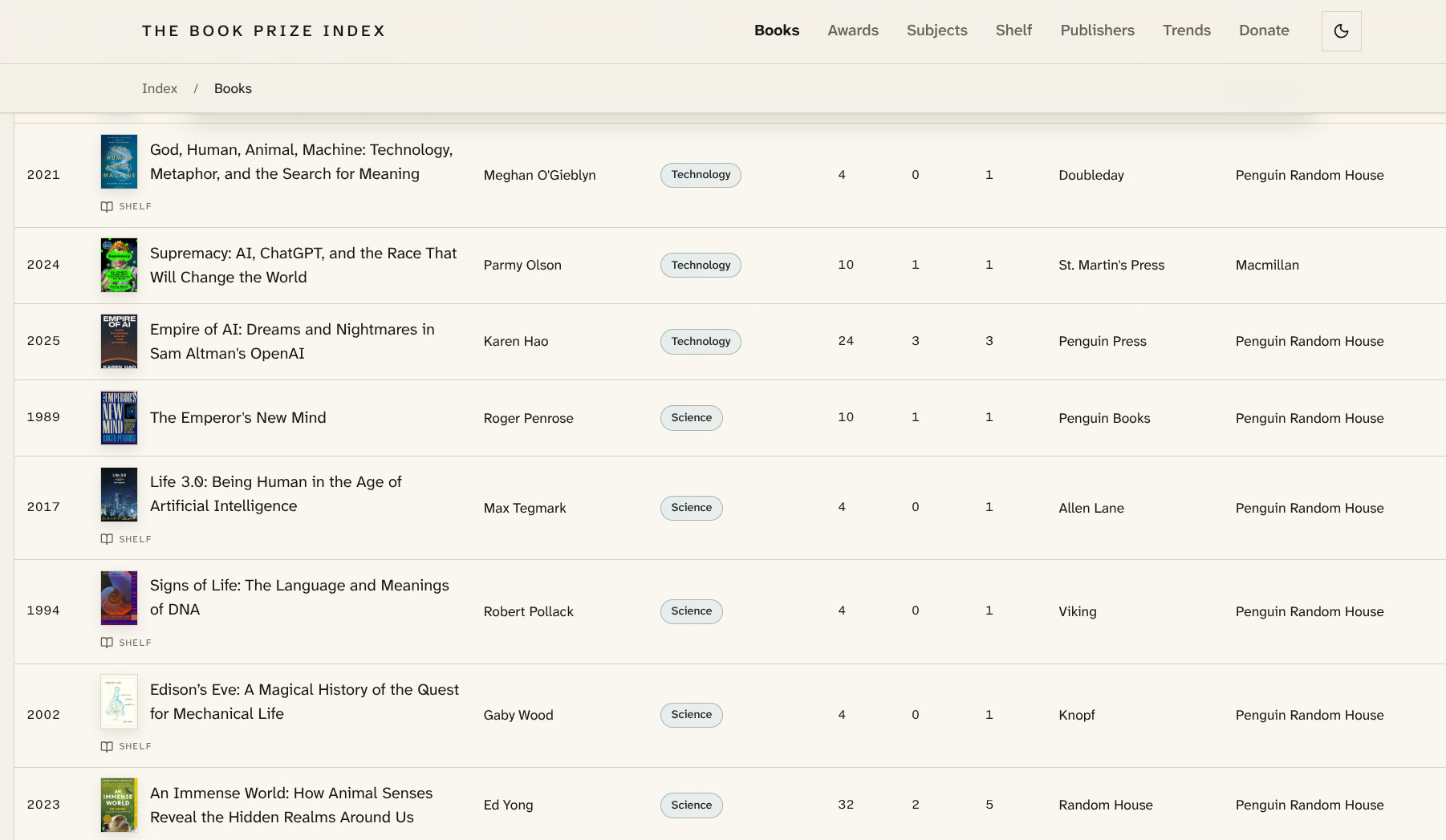
Task: Select author Max Tegmark
Action: tap(525, 508)
